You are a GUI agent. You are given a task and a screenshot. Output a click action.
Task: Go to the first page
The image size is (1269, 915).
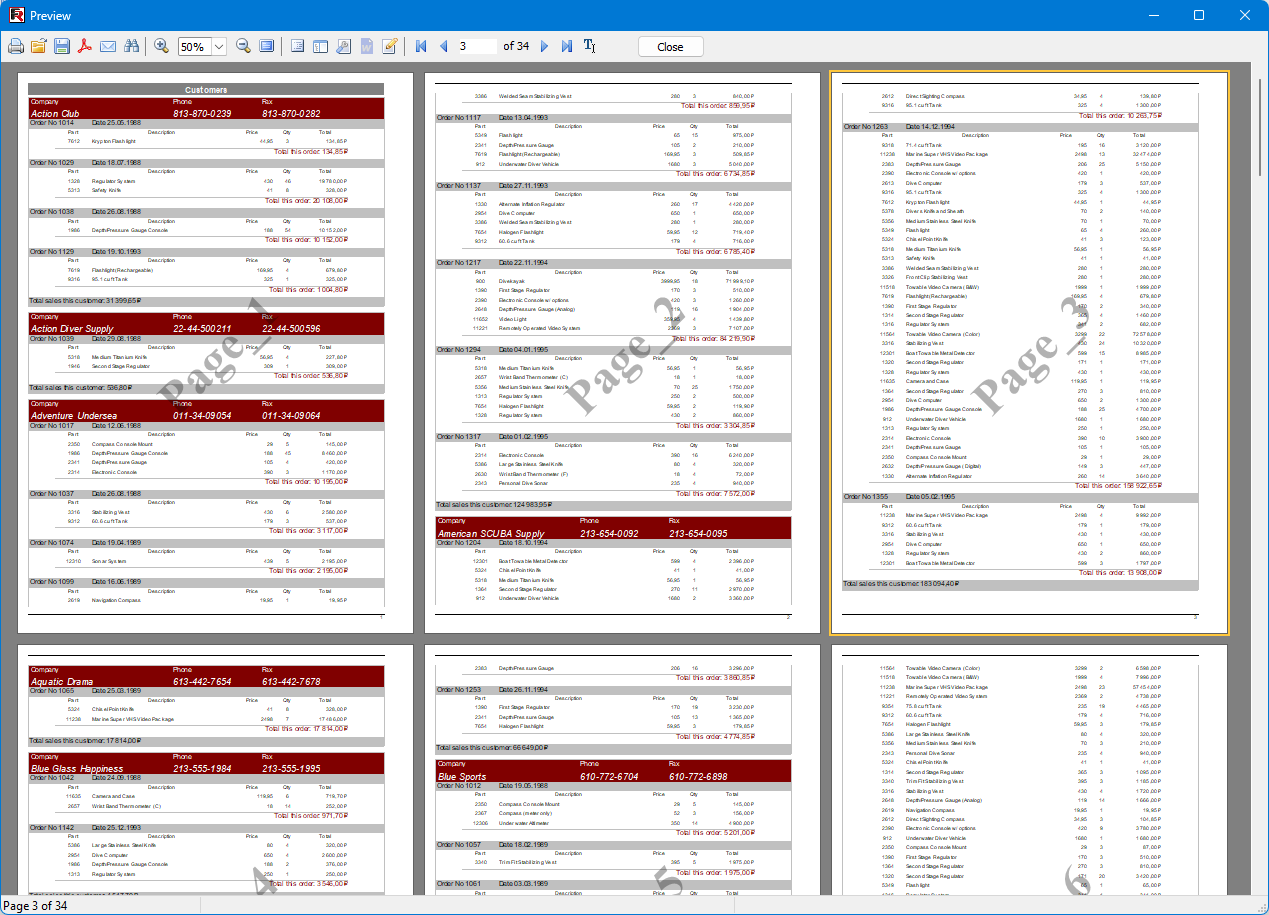tap(421, 47)
